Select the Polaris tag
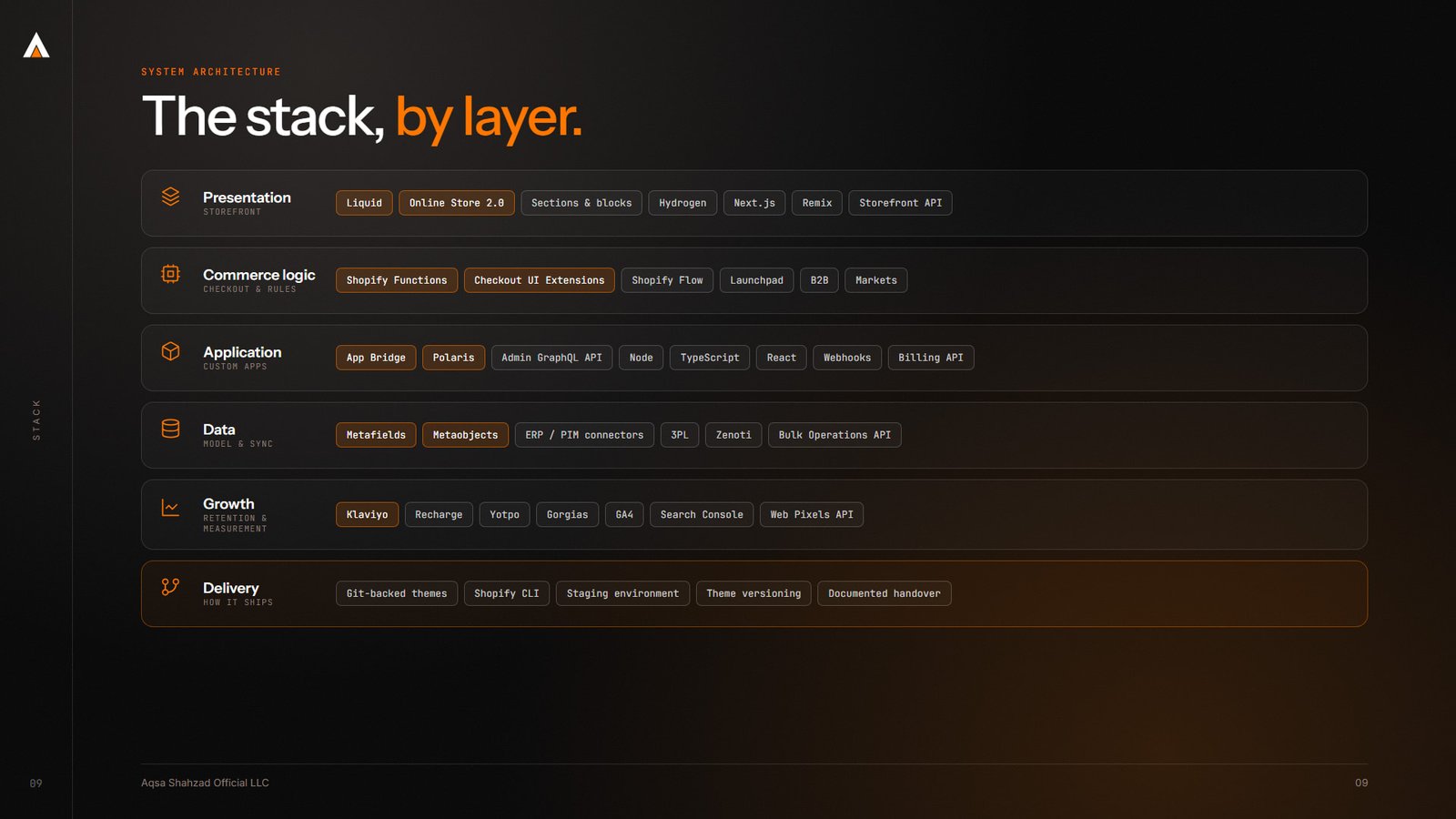1456x819 pixels. (454, 358)
